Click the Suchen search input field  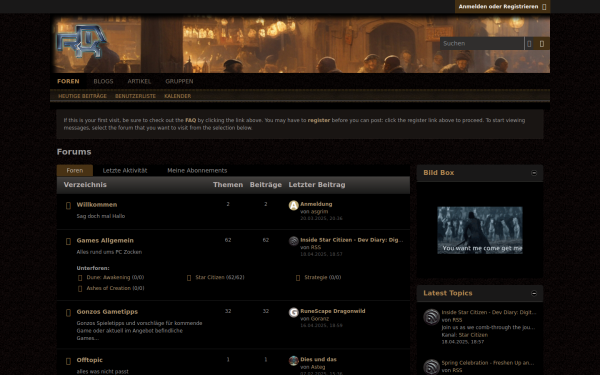coord(482,44)
